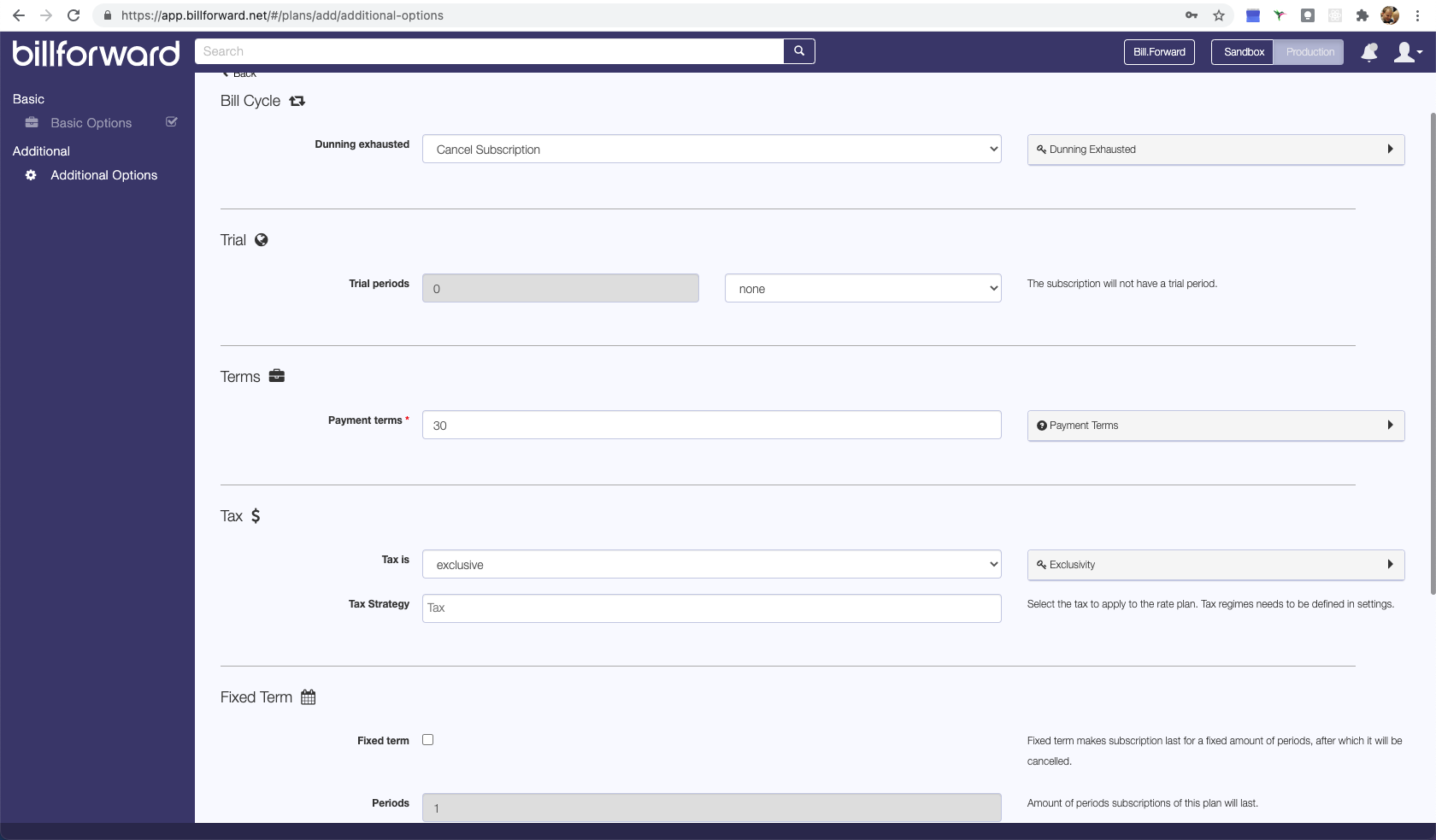Image resolution: width=1436 pixels, height=840 pixels.
Task: Open the notifications bell
Action: click(x=1369, y=52)
